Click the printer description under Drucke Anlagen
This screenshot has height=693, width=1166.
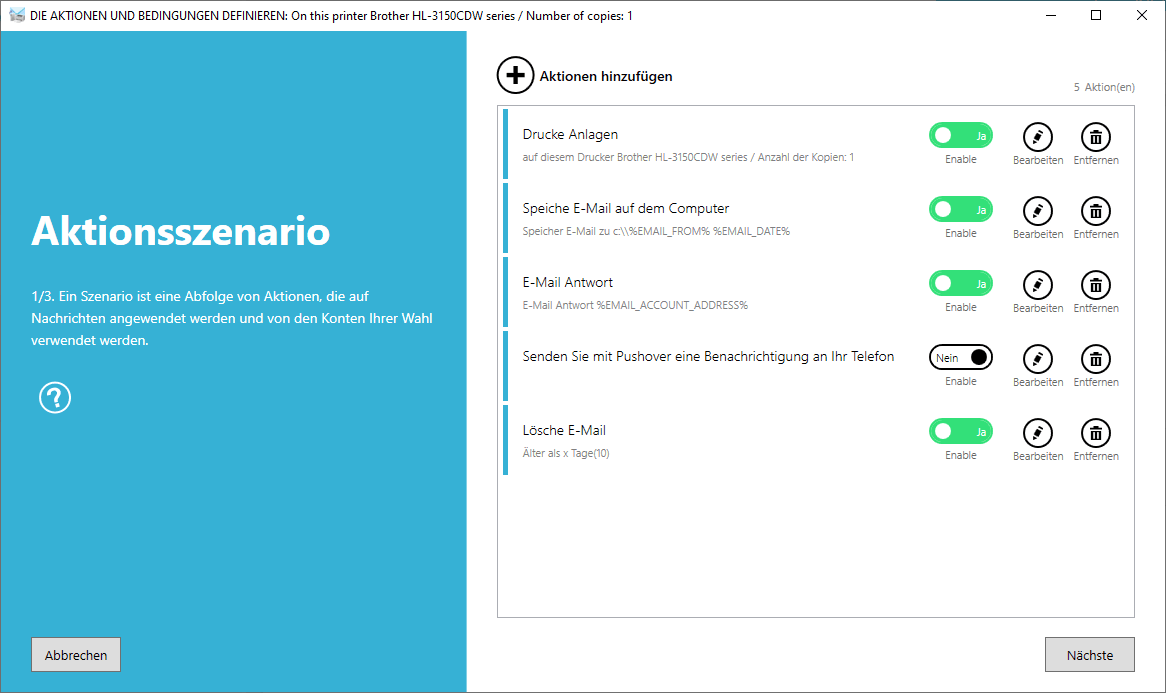(688, 157)
